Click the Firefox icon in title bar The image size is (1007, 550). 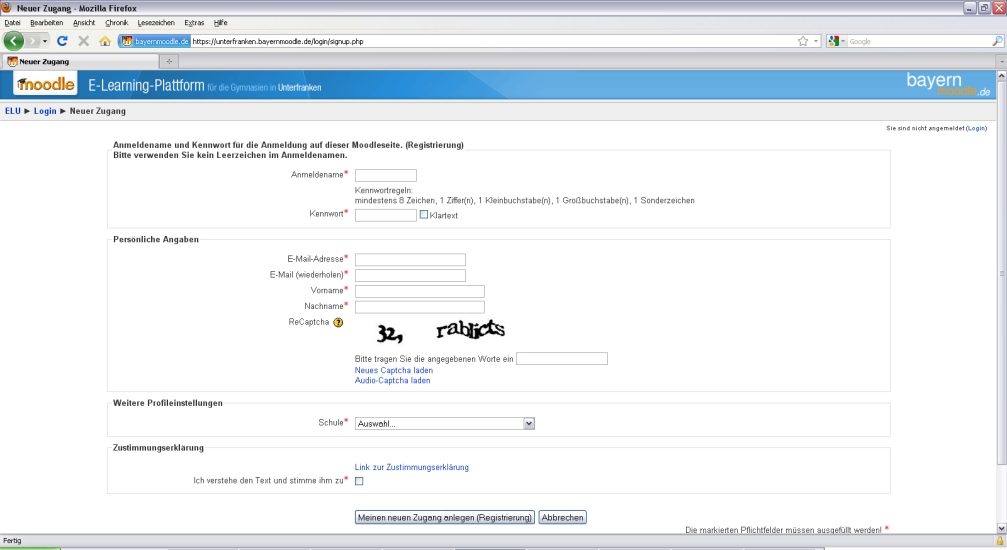pyautogui.click(x=6, y=8)
